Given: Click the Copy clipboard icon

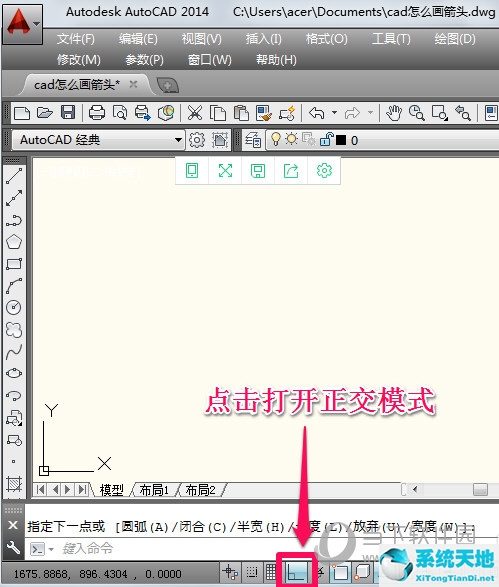Looking at the screenshot, I should 218,113.
